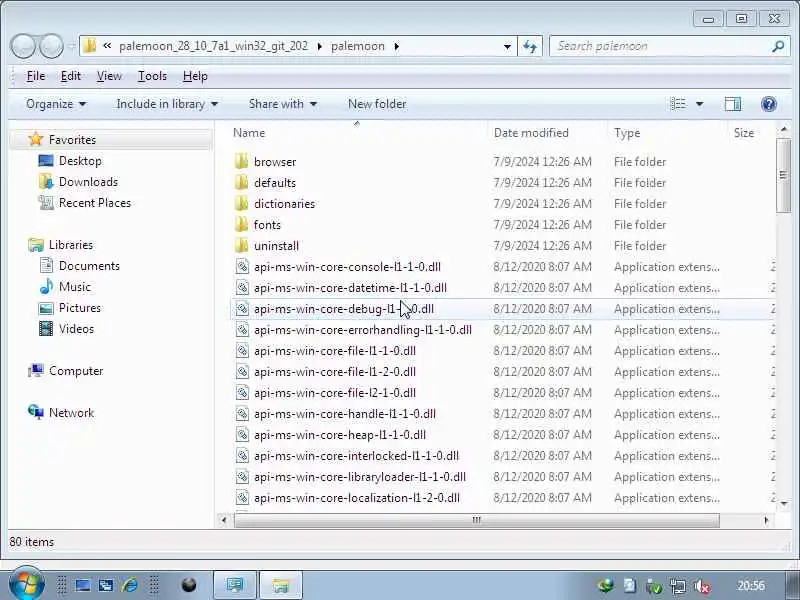The height and width of the screenshot is (600, 800).
Task: Click the Desktop icon in the navigation pane
Action: pyautogui.click(x=46, y=161)
